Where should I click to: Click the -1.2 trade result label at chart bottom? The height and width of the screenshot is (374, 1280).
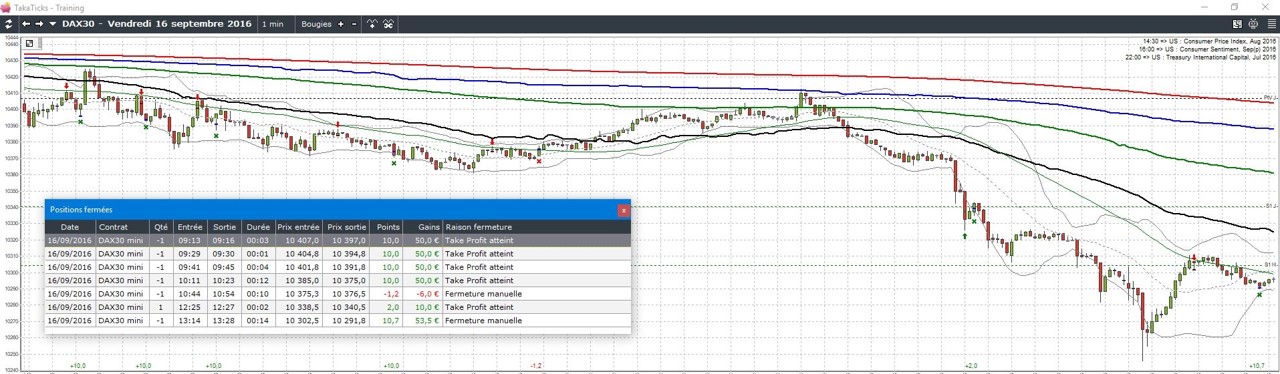coord(536,366)
